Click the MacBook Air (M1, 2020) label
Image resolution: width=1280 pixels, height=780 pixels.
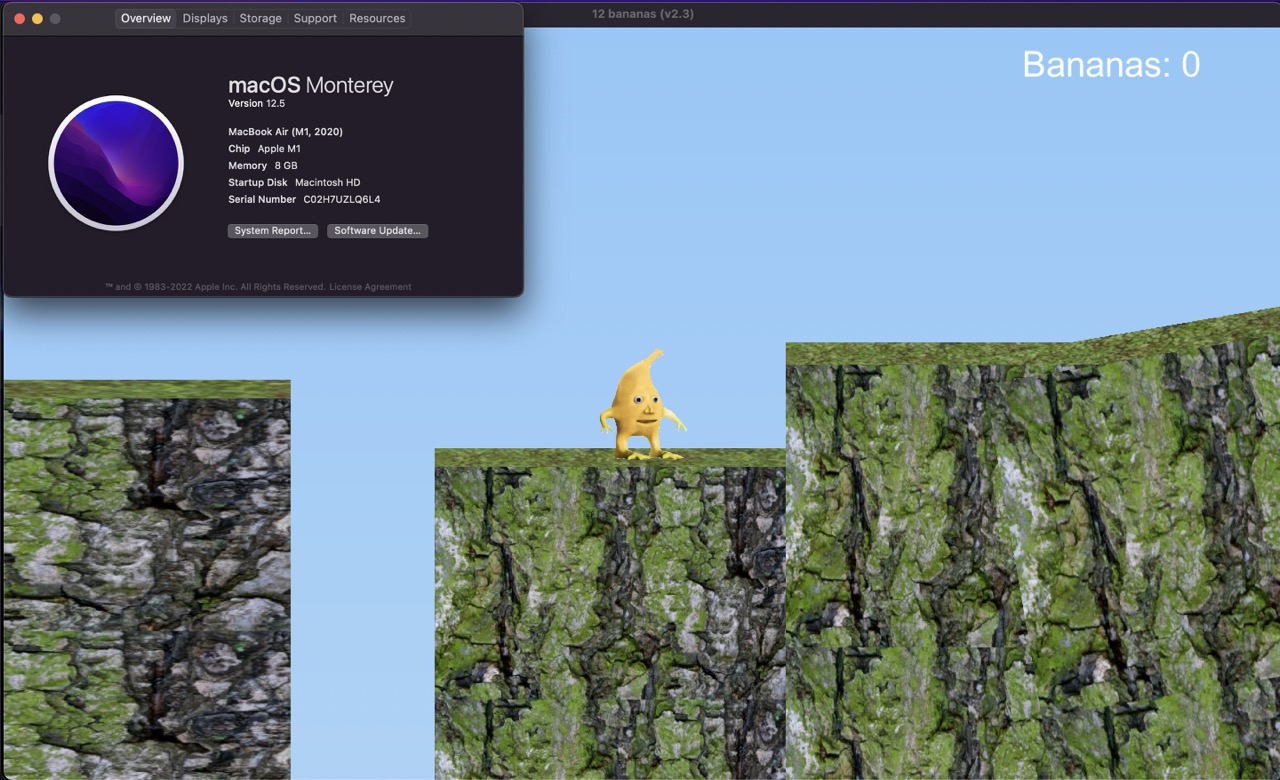point(285,131)
